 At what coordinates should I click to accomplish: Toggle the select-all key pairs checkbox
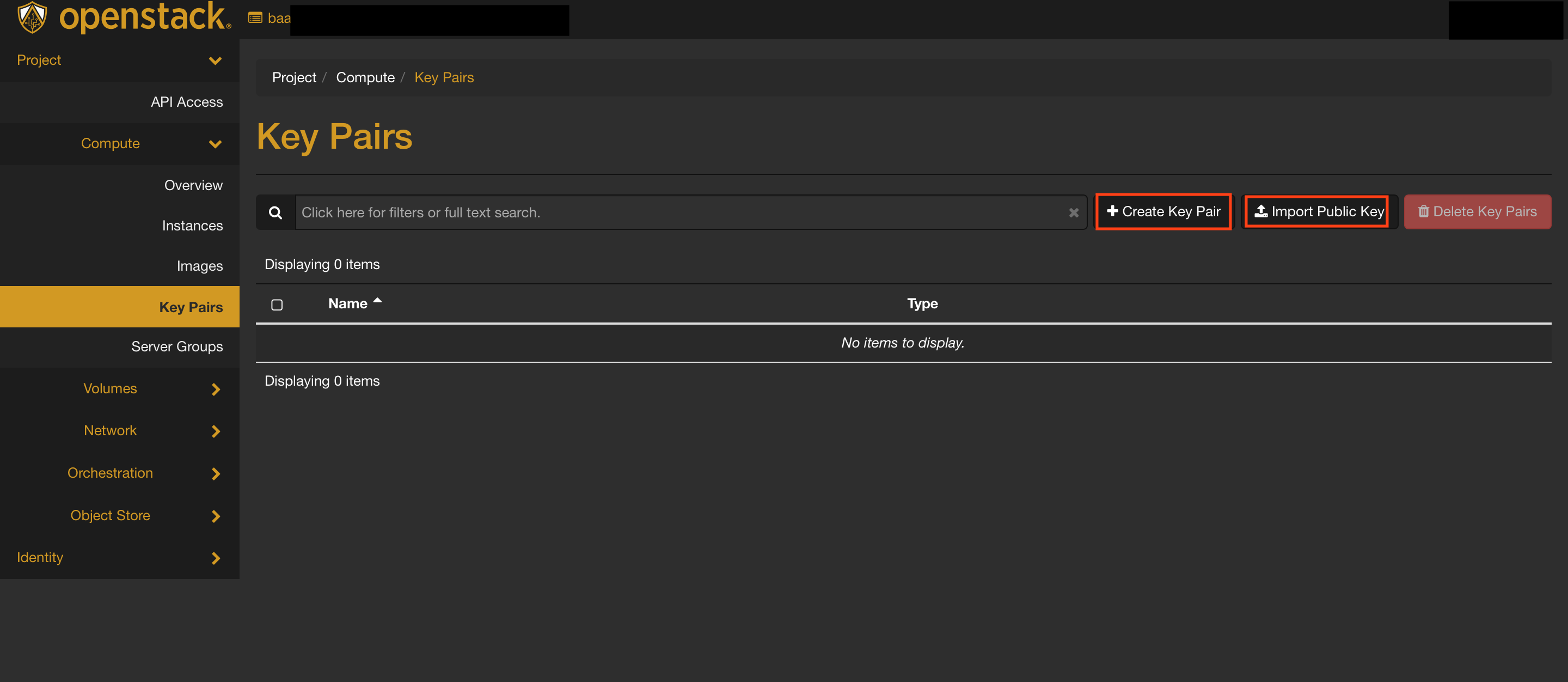(277, 305)
